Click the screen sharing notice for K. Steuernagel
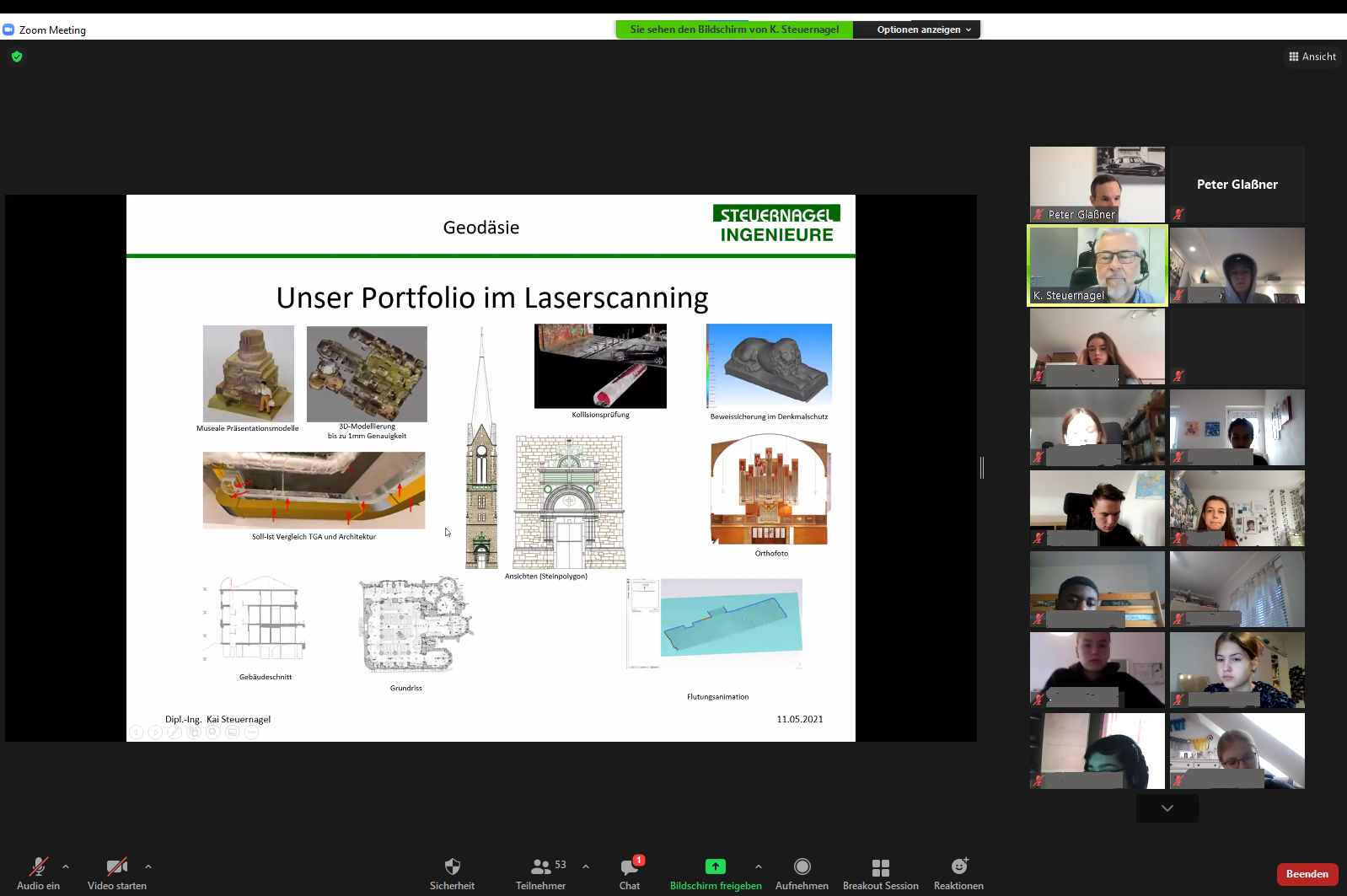Screen dimensions: 1347x896 click(x=734, y=30)
